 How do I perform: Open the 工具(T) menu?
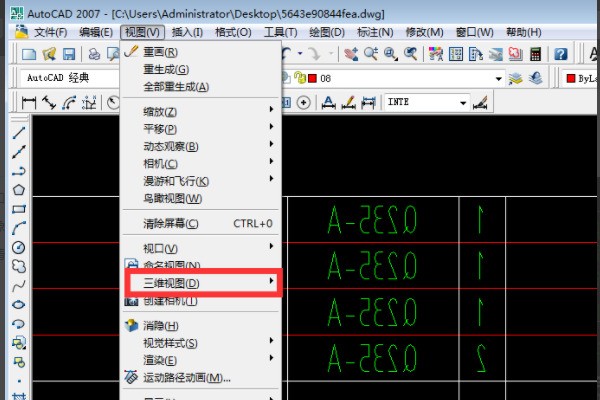pos(280,32)
